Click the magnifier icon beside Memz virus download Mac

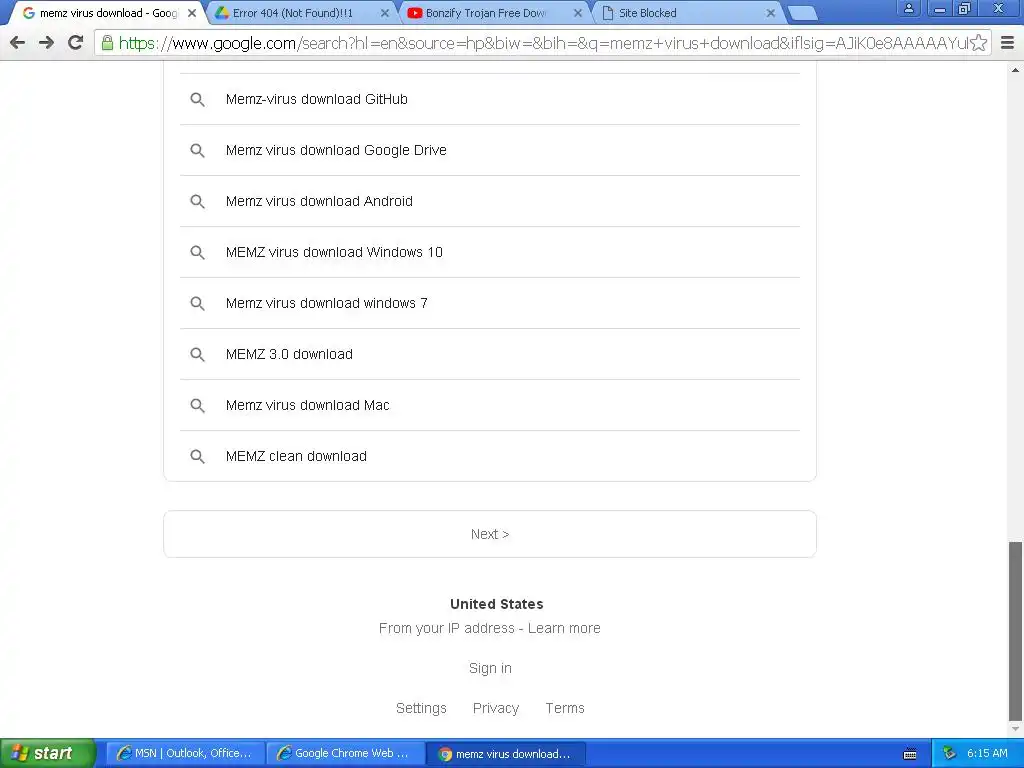coord(197,405)
